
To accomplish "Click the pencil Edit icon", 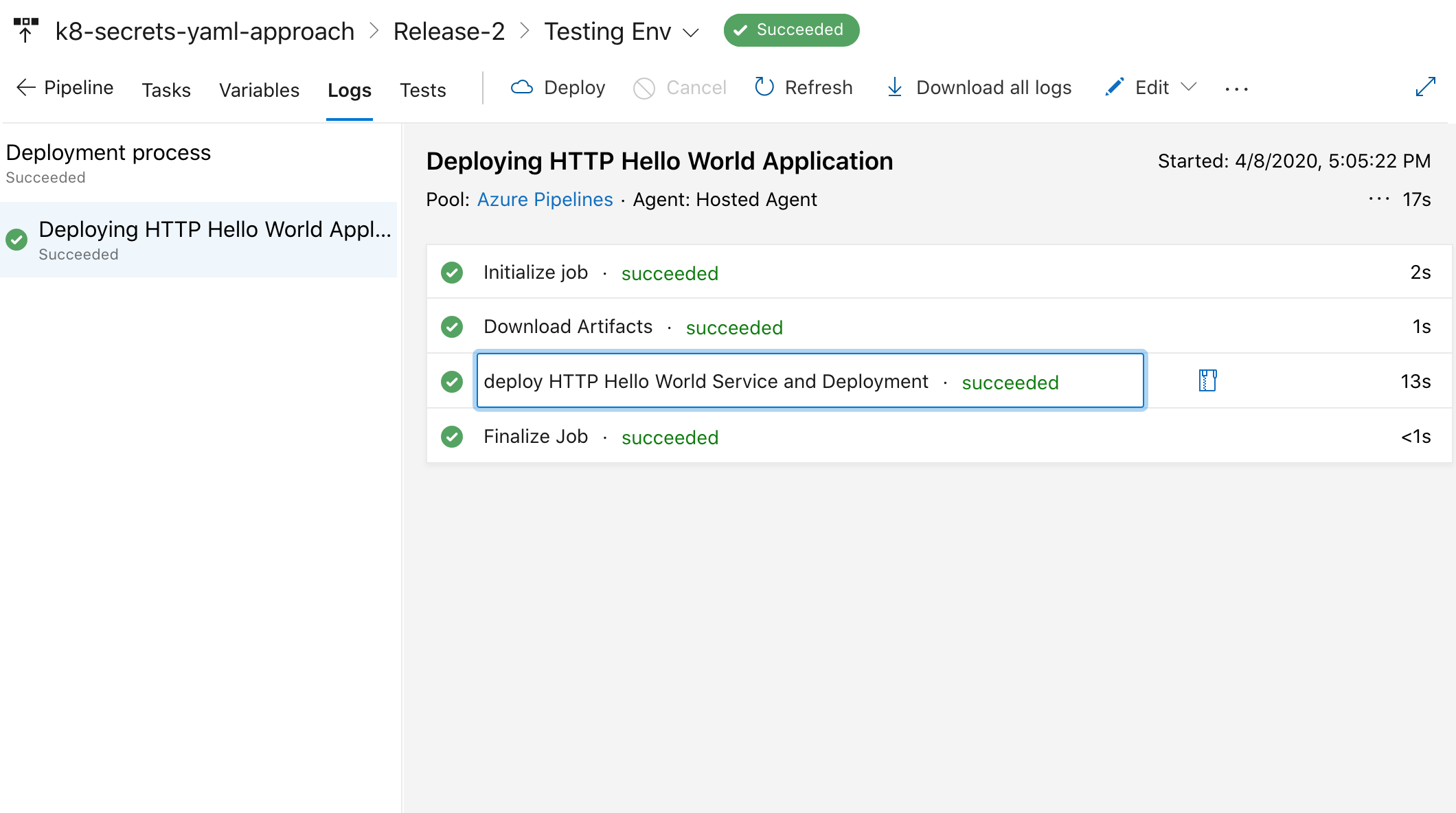I will [1115, 87].
